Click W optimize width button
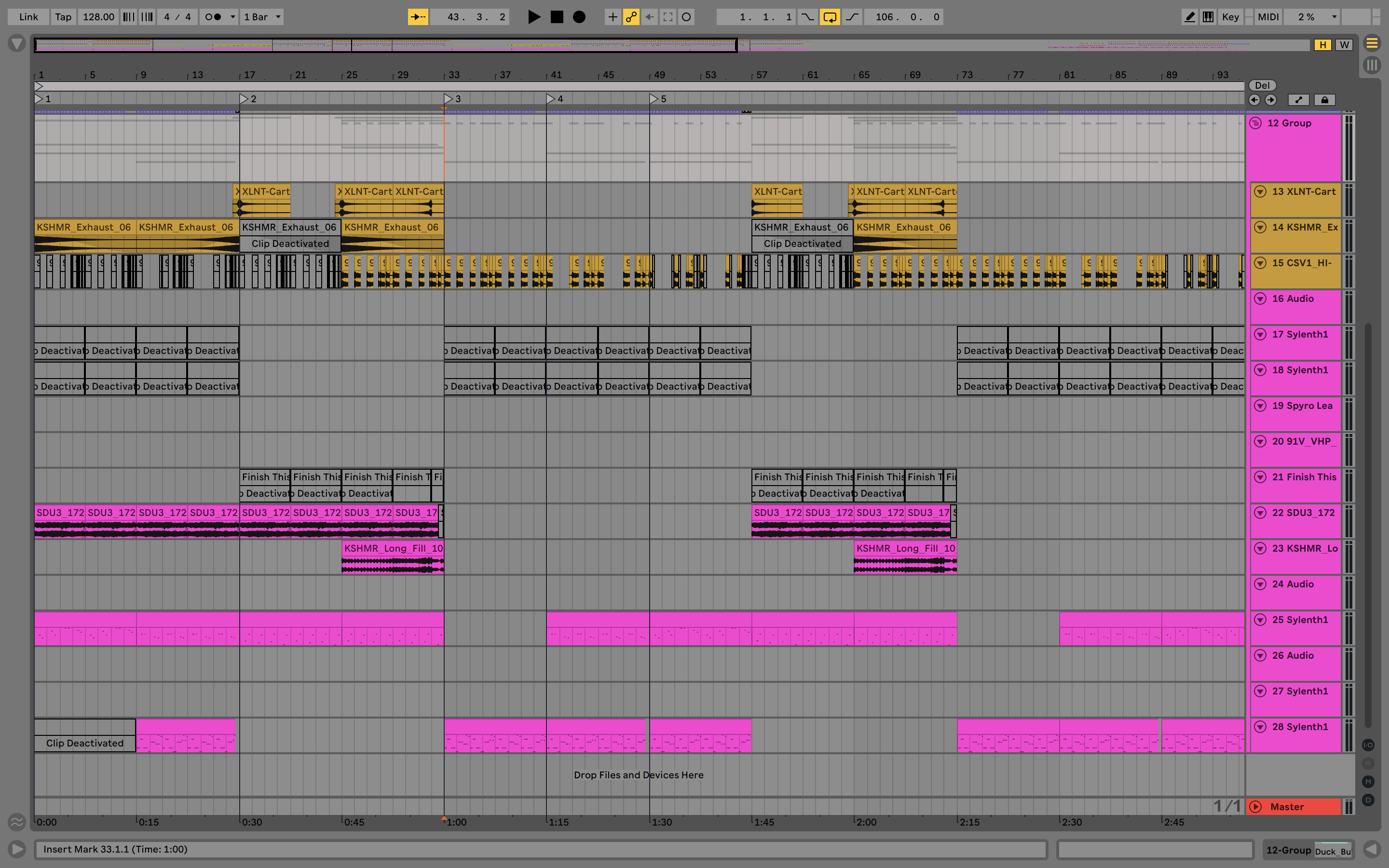The height and width of the screenshot is (868, 1389). [1344, 45]
